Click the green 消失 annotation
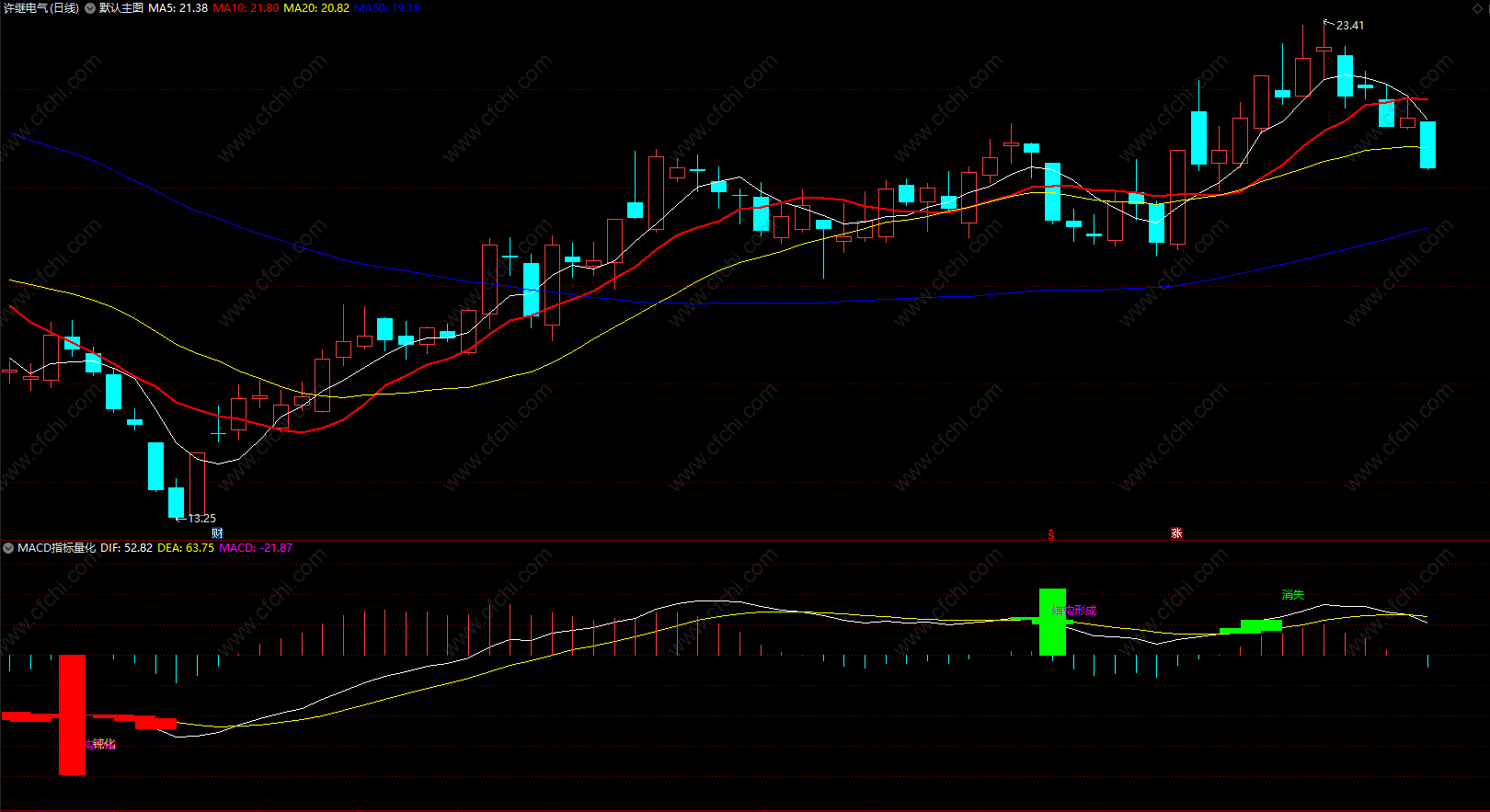The image size is (1490, 812). 1293,595
